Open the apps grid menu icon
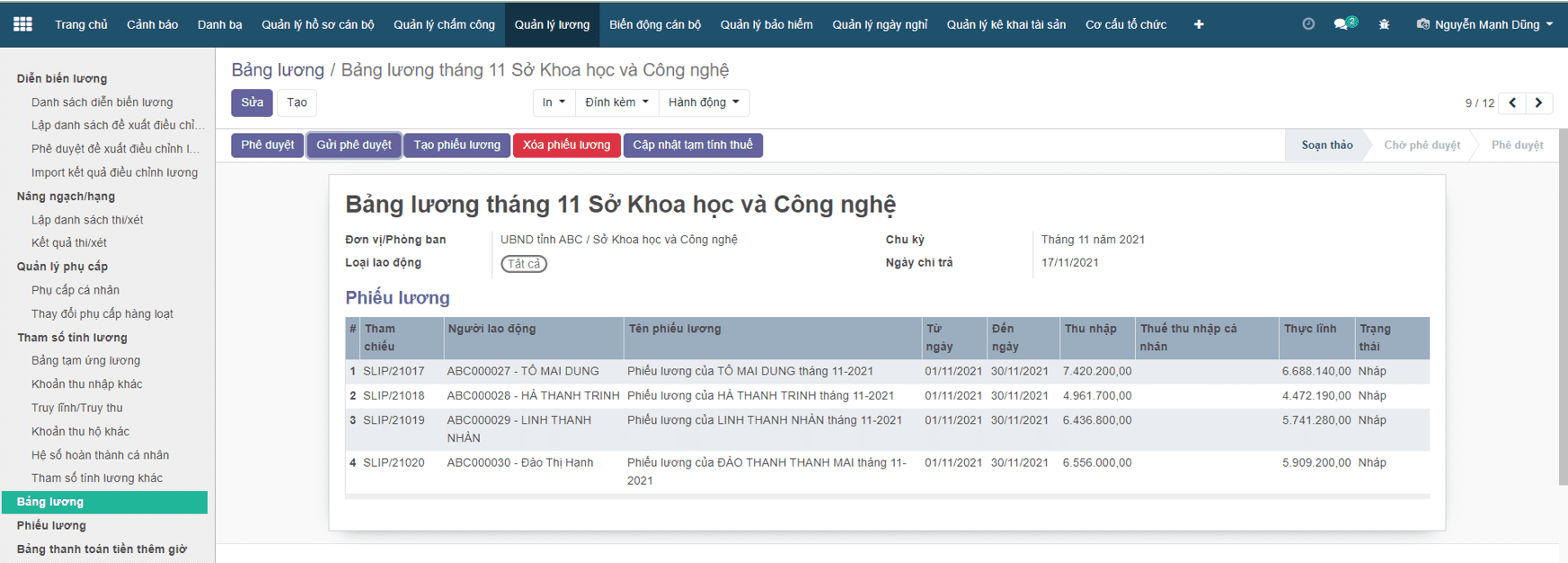 22,24
